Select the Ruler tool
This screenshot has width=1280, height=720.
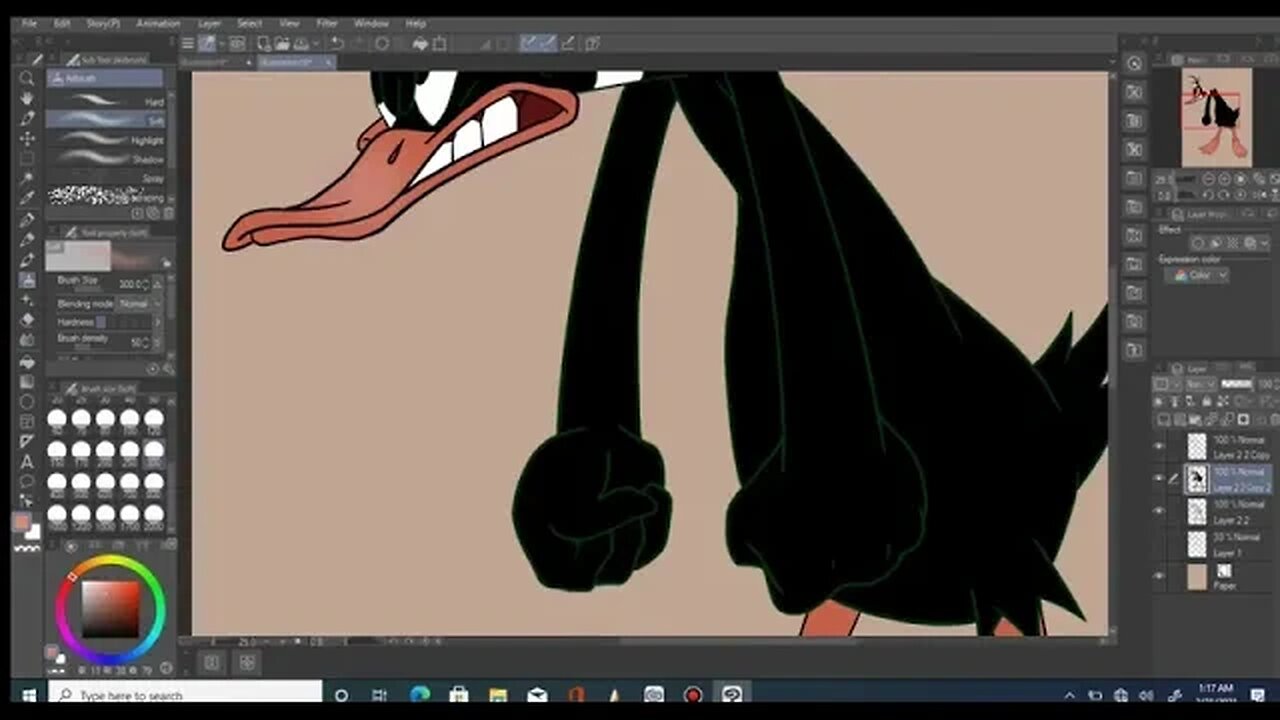click(27, 441)
